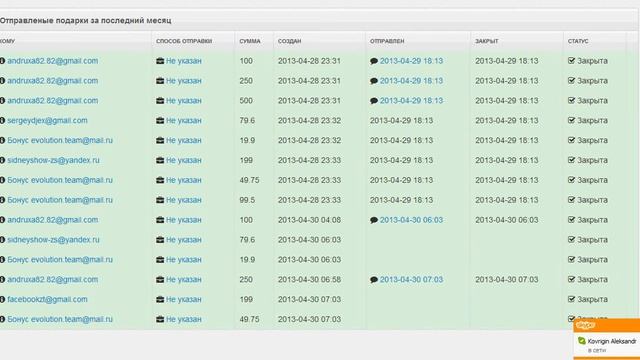Image resolution: width=640 pixels, height=360 pixels.
Task: Click info icon beside sergeydjex@gmail.com
Action: coord(2,120)
